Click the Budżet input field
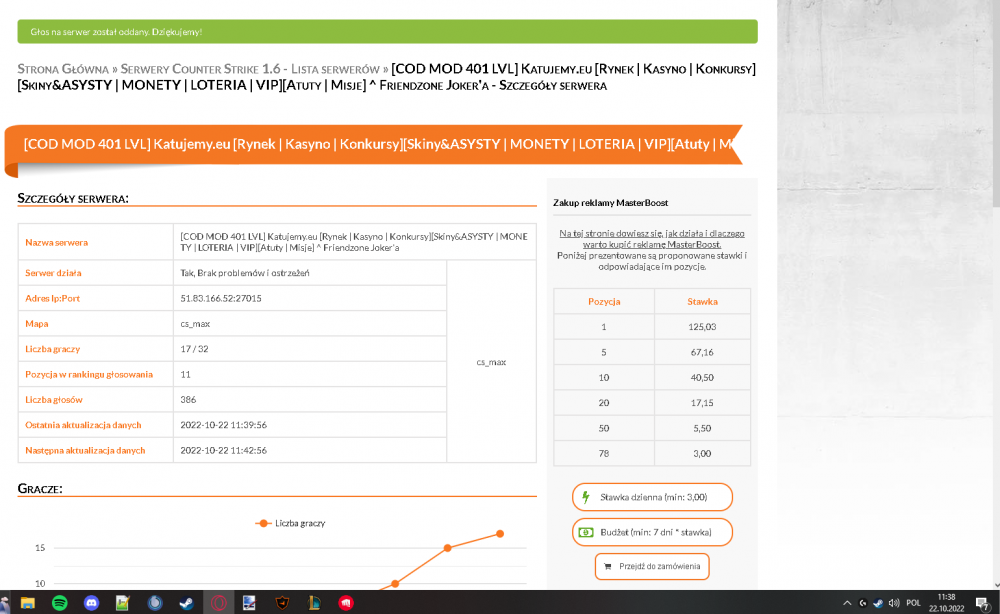The height and width of the screenshot is (614, 1000). [x=652, y=532]
